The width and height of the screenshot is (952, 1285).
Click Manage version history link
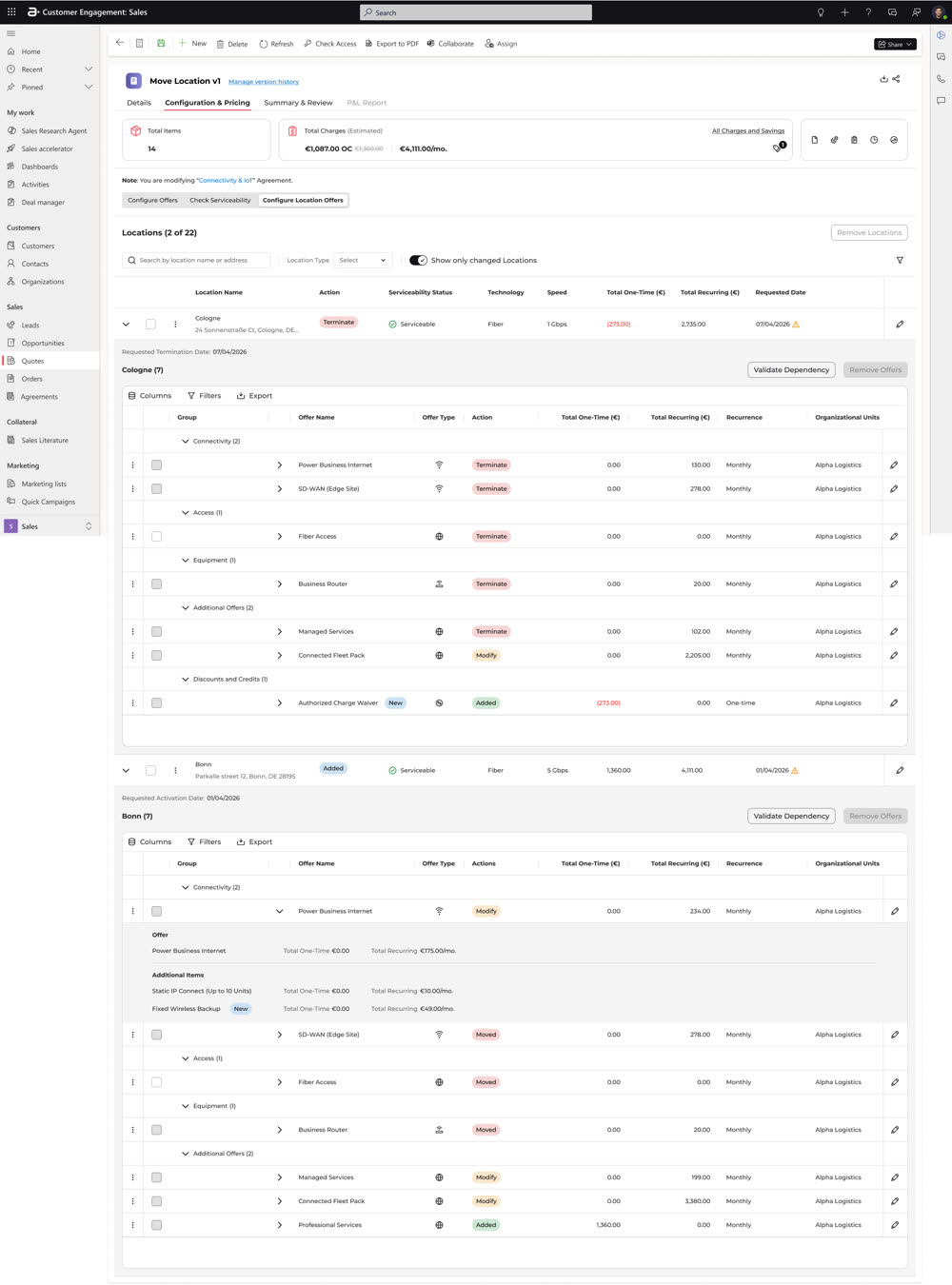[264, 82]
